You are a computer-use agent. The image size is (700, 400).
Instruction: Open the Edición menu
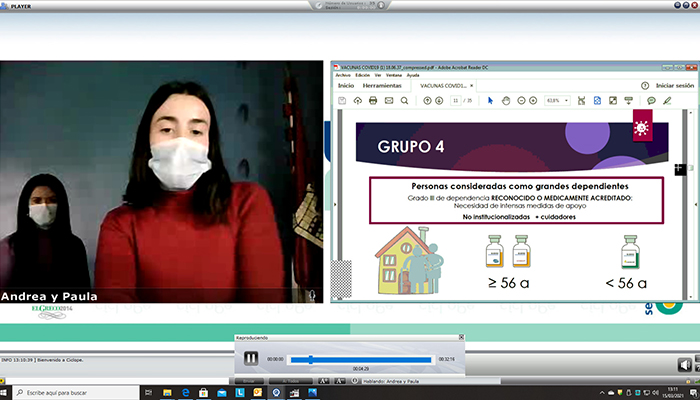click(362, 75)
